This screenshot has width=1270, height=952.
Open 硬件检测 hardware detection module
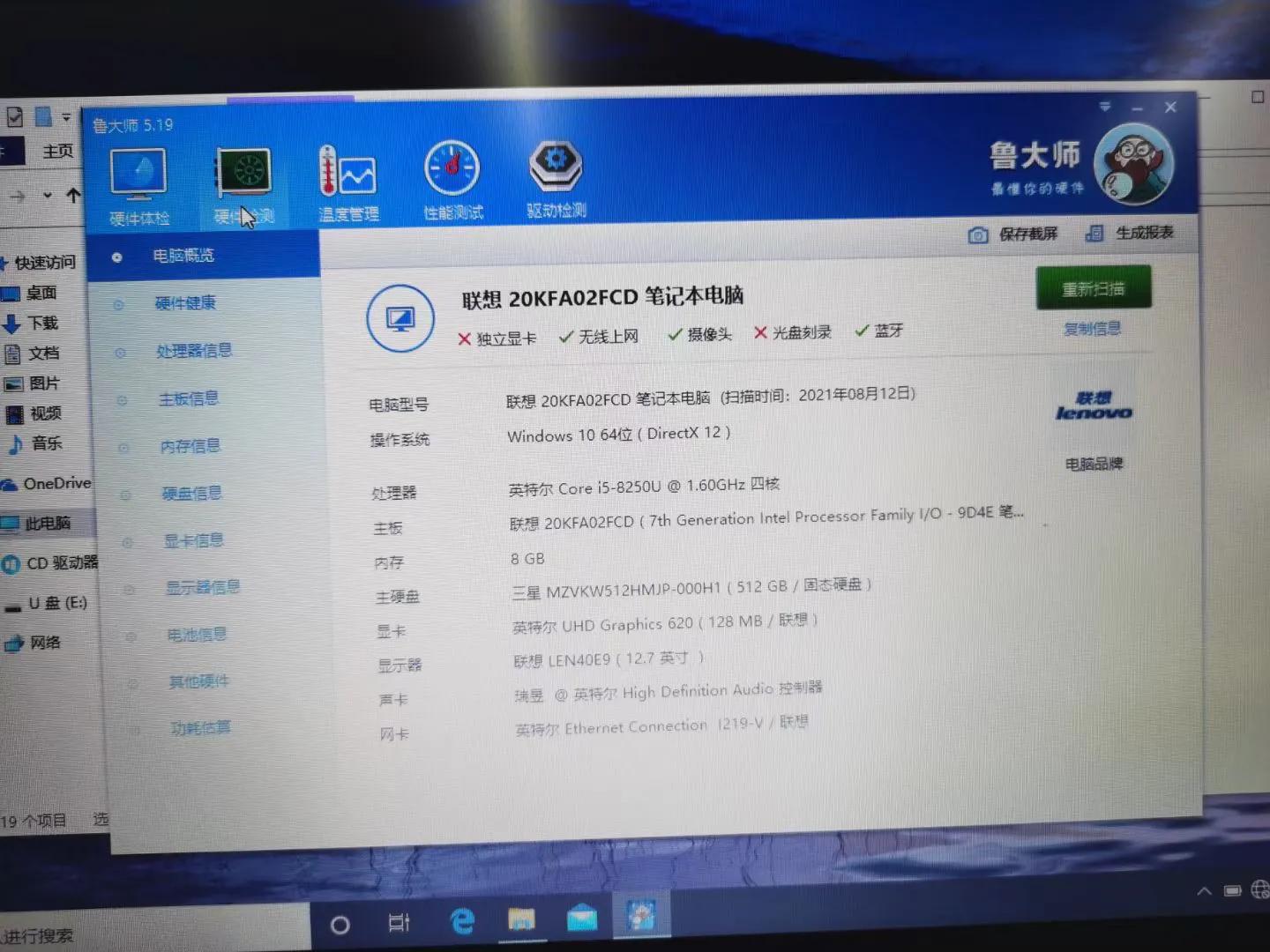[x=244, y=185]
